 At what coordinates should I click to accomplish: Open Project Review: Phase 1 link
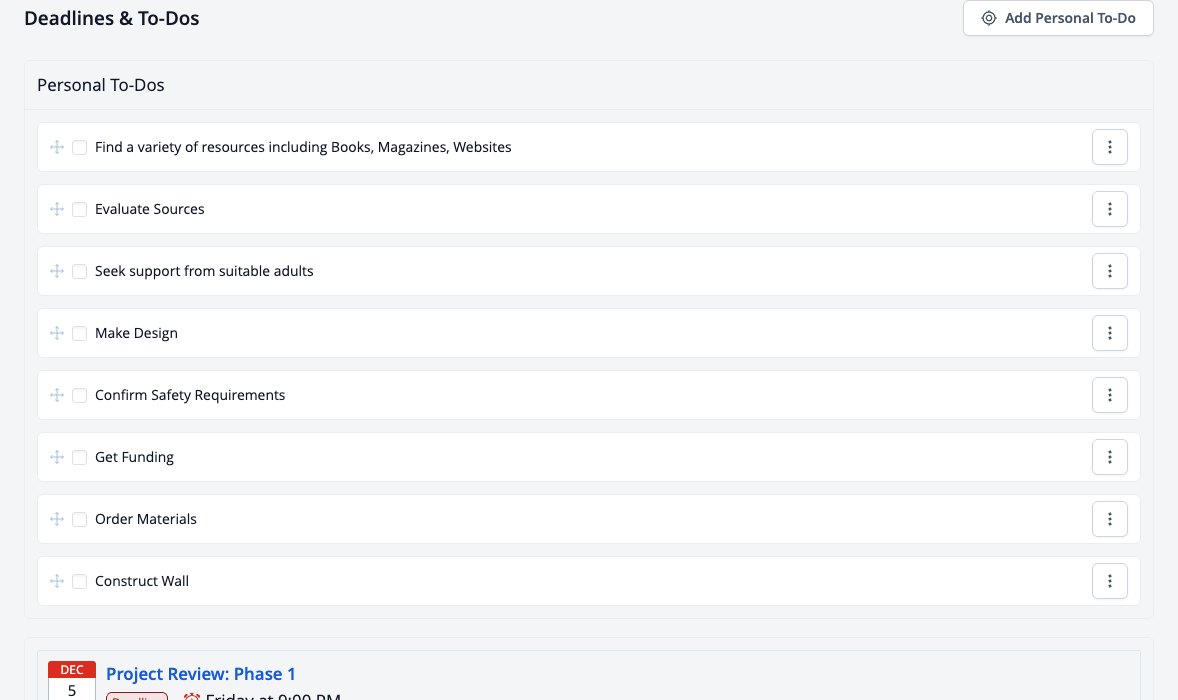coord(201,674)
